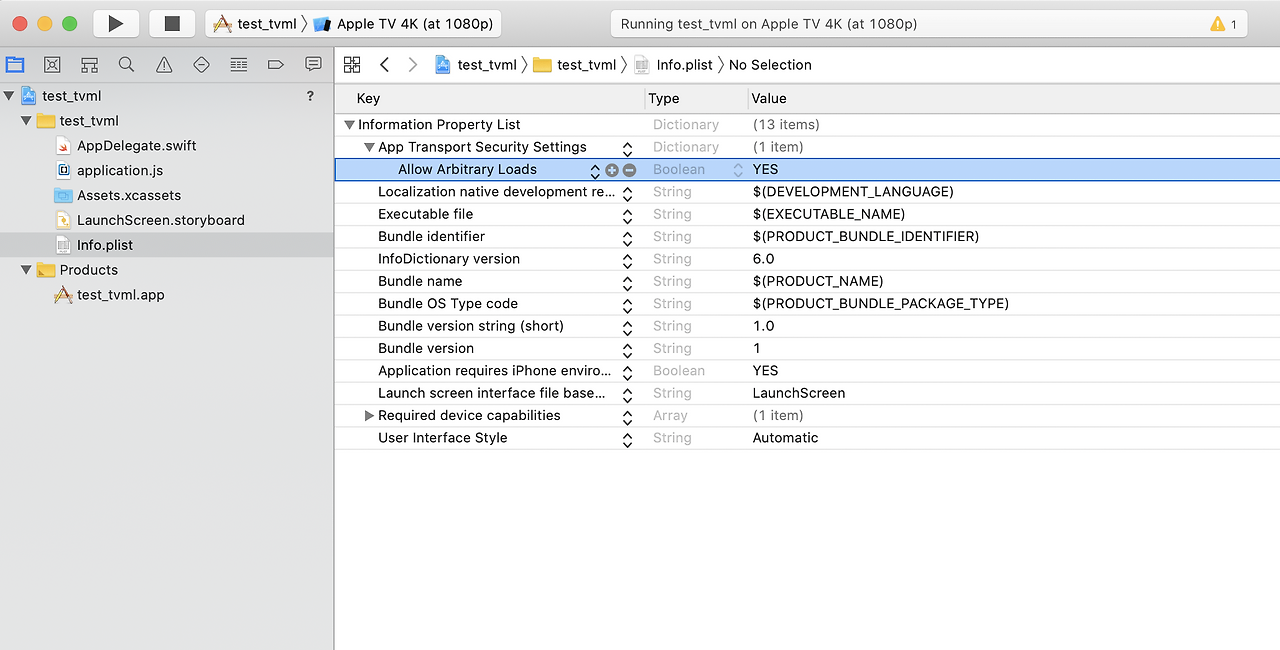This screenshot has height=650, width=1280.
Task: Run the project with the Play button
Action: pos(116,23)
